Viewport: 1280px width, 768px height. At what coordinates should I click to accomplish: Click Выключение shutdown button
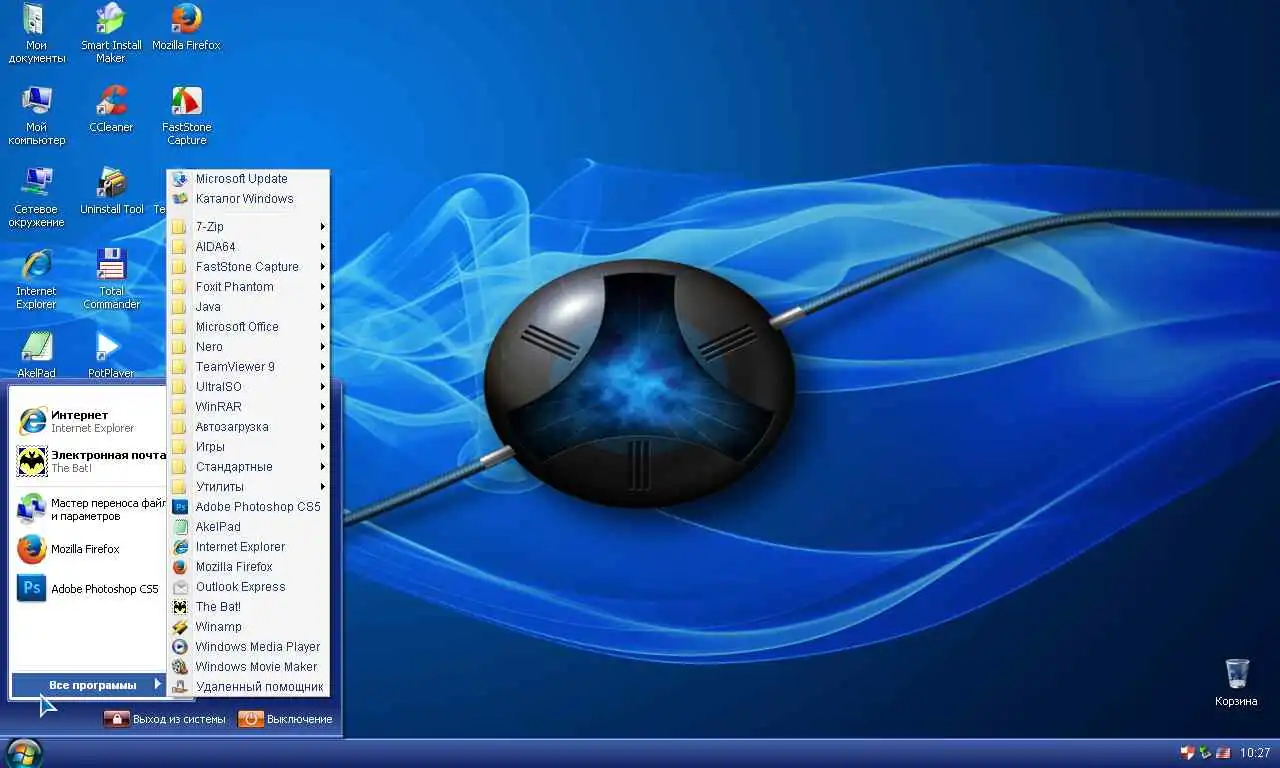click(x=286, y=719)
